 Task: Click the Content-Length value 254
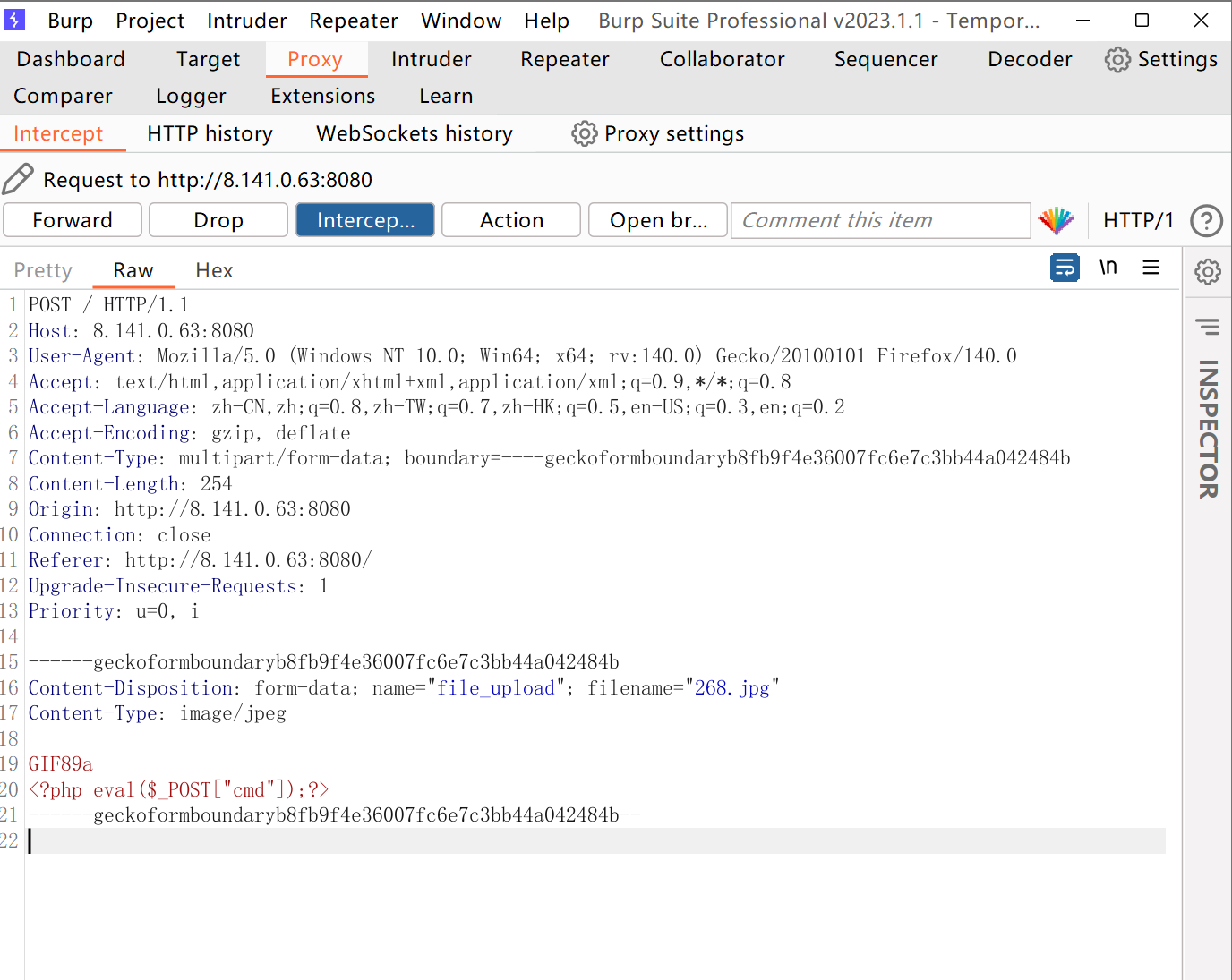tap(216, 484)
